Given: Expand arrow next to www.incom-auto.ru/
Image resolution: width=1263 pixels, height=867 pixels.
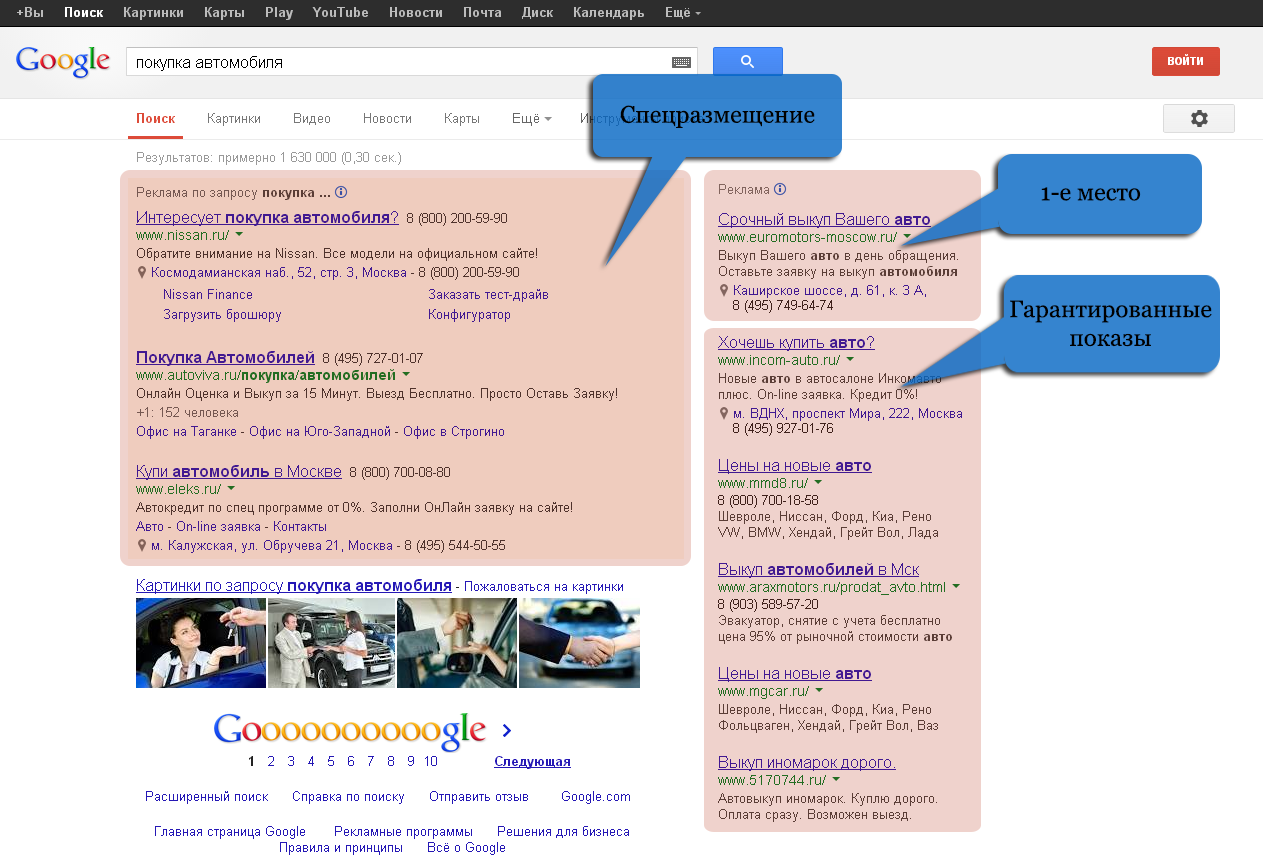Looking at the screenshot, I should [x=850, y=359].
